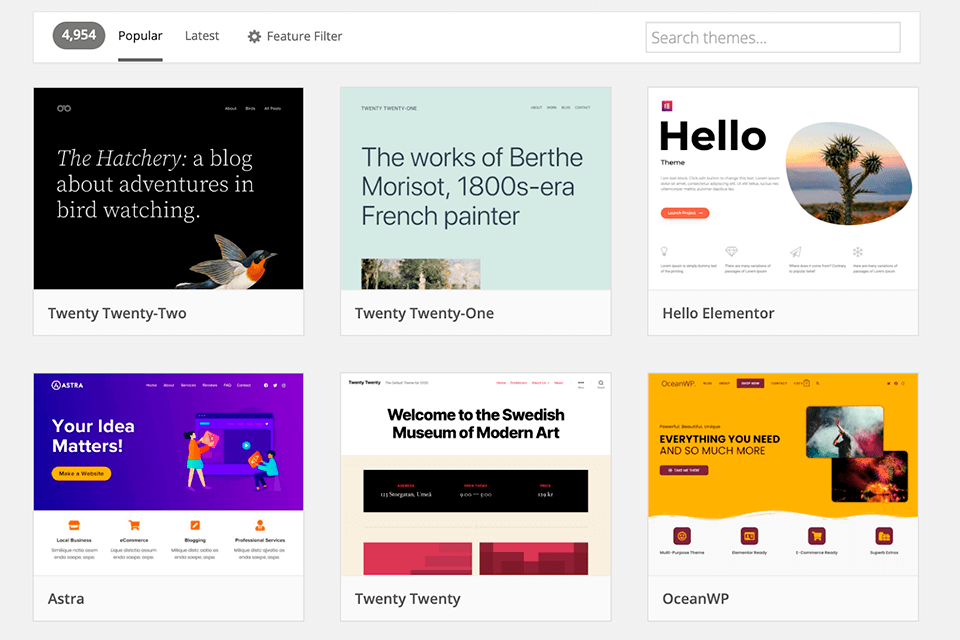
Task: Click the Twenty Twenty-Two theme name
Action: (x=117, y=313)
